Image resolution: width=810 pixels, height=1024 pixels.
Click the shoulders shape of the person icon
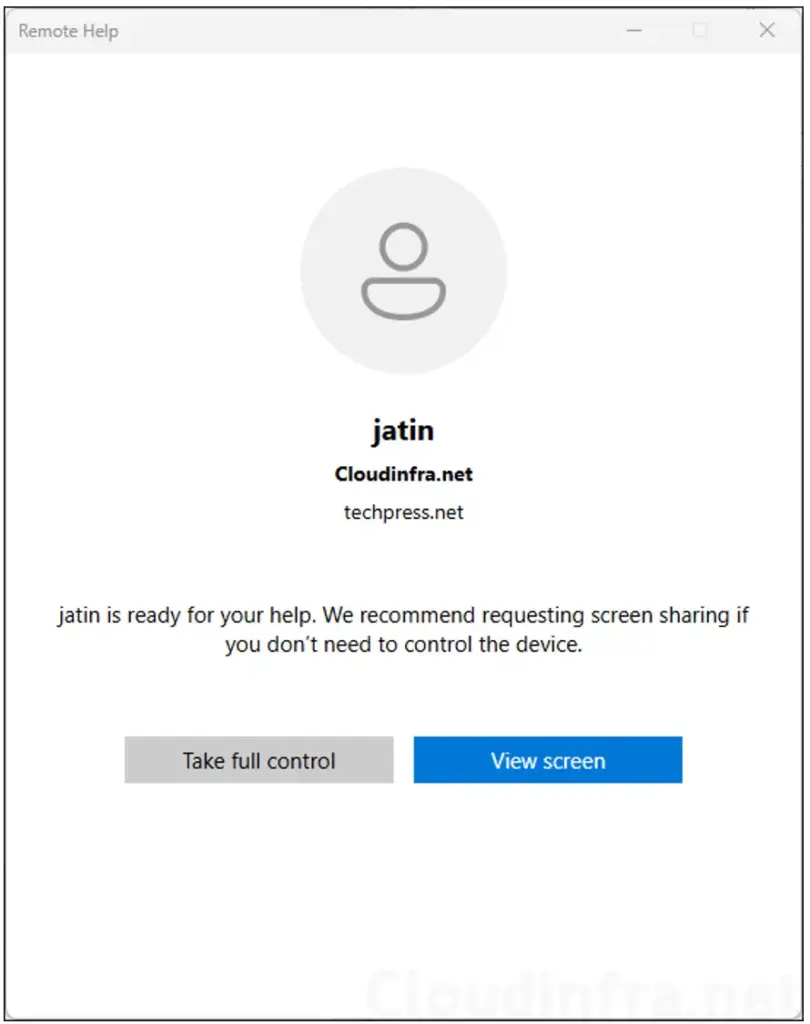pyautogui.click(x=403, y=298)
